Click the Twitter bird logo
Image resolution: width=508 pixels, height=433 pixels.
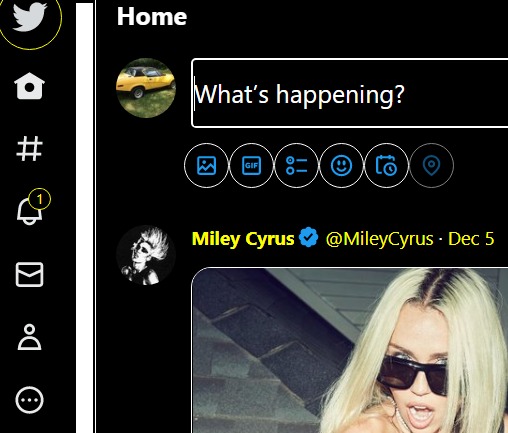click(29, 17)
